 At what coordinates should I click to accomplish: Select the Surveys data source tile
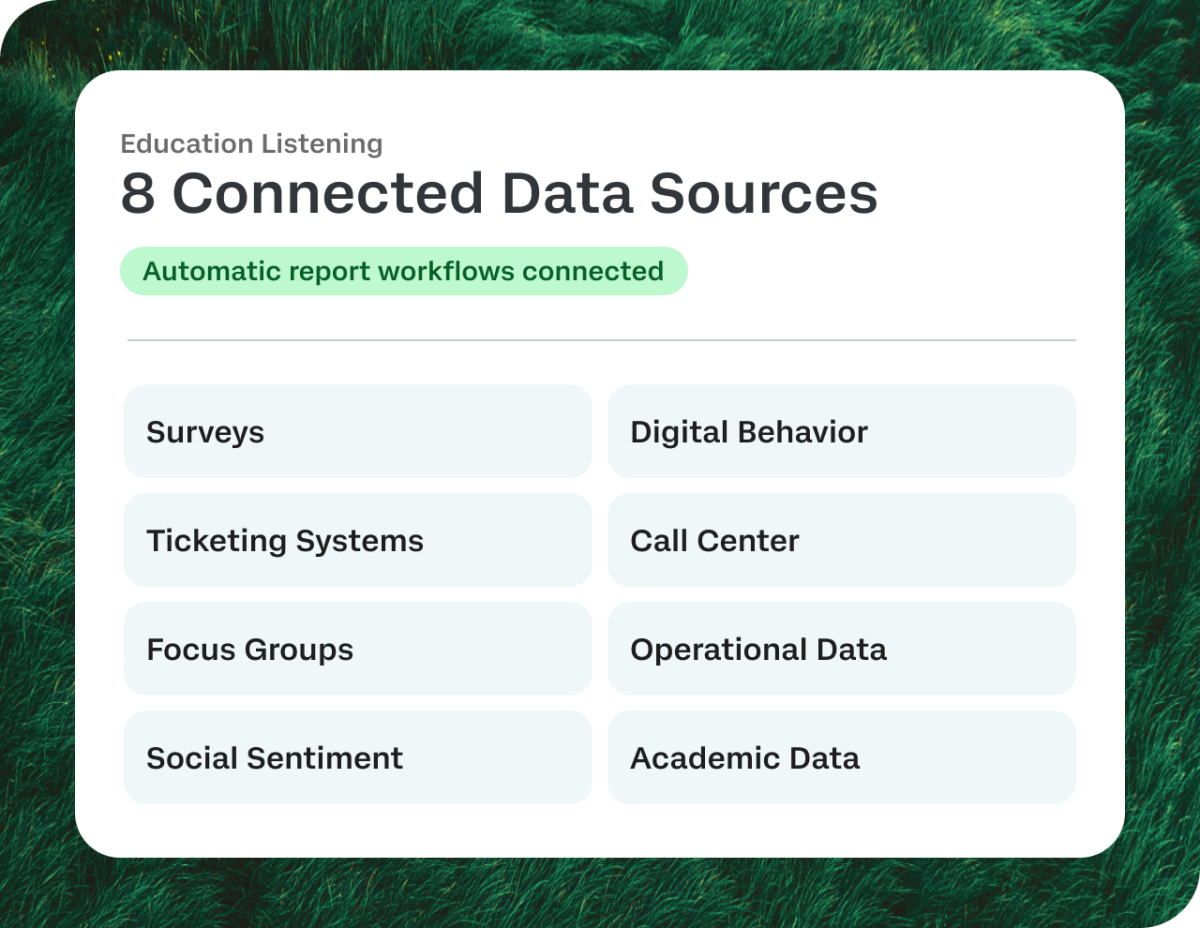(x=358, y=431)
